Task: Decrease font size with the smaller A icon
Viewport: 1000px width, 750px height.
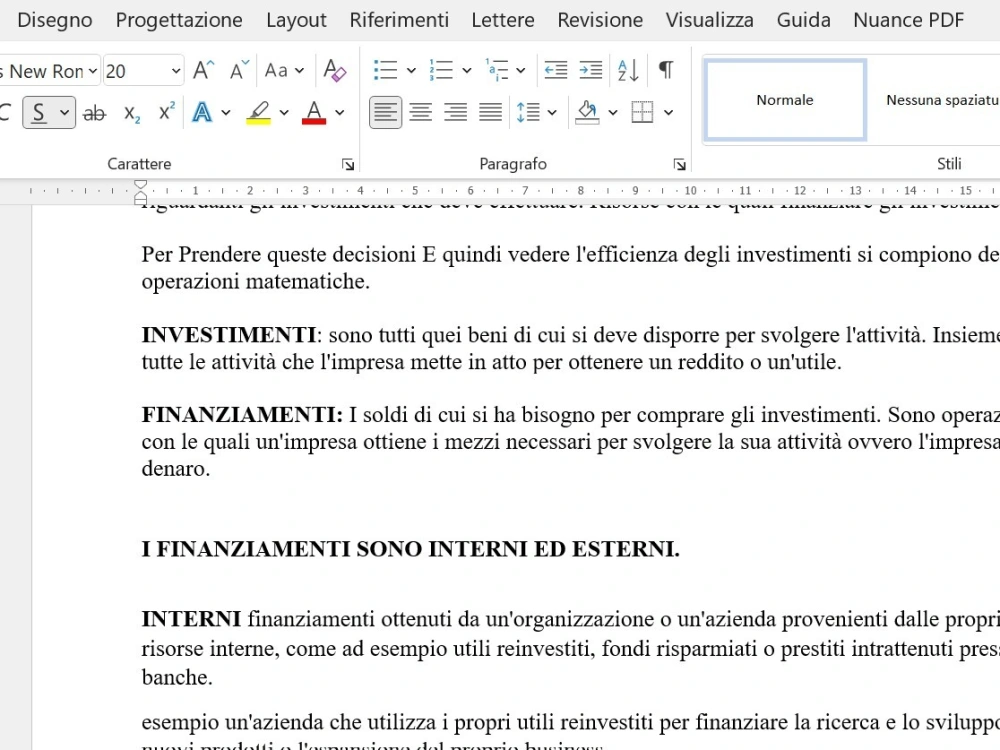Action: click(x=239, y=70)
